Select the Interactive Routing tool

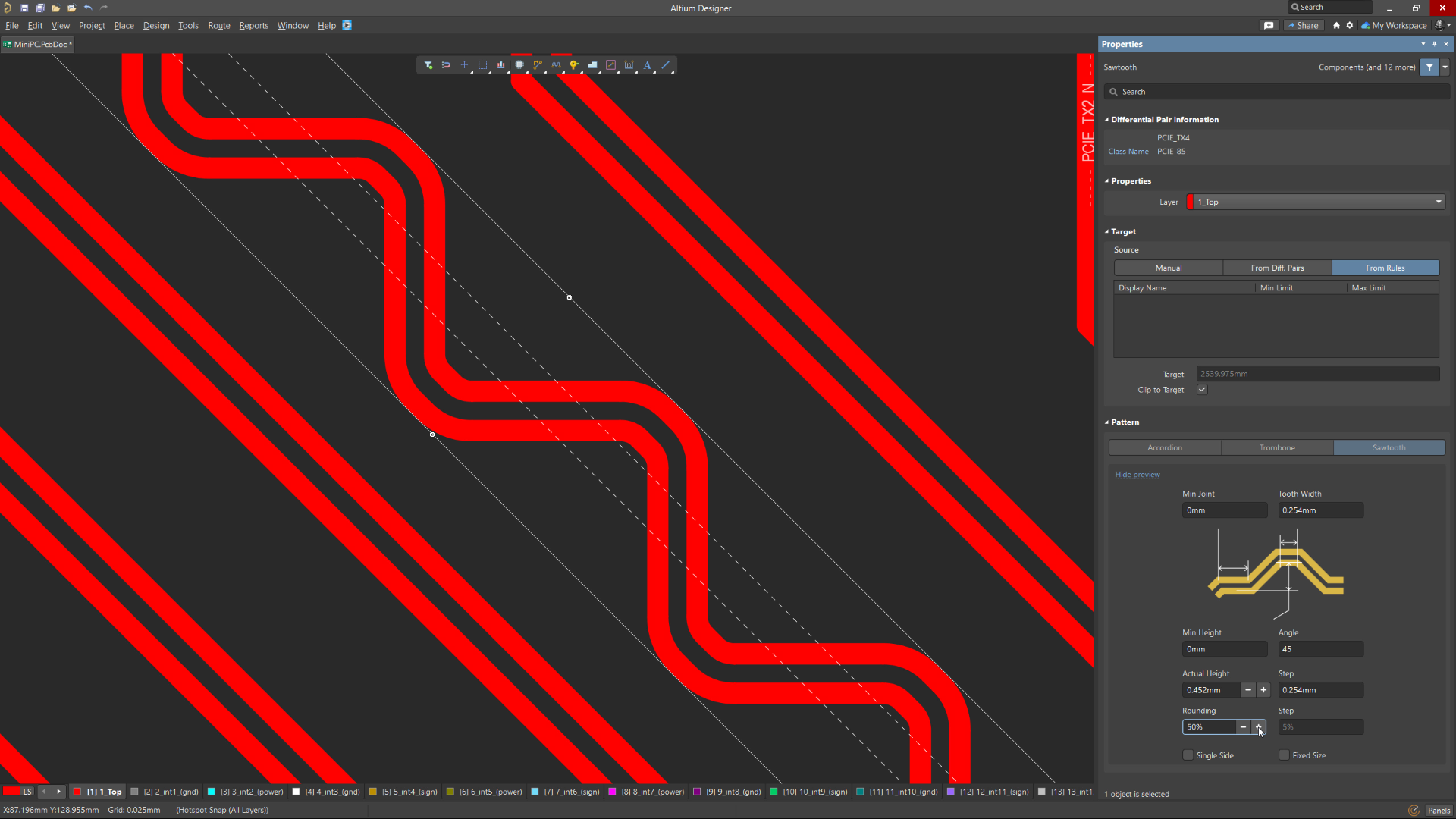538,65
